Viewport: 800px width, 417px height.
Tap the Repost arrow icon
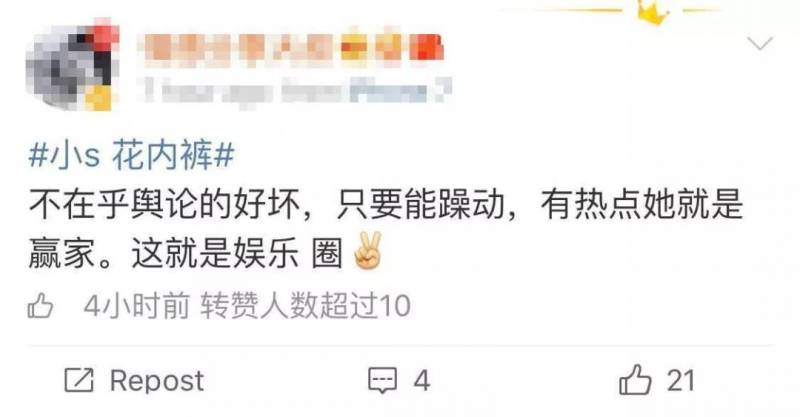click(x=79, y=380)
